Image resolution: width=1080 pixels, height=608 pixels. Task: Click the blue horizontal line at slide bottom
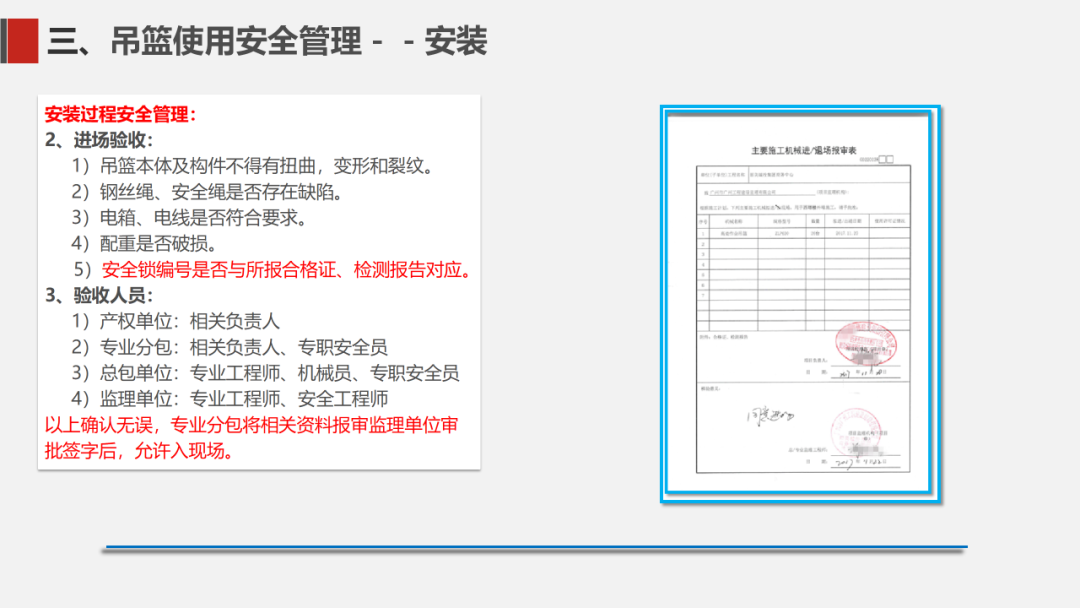535,548
